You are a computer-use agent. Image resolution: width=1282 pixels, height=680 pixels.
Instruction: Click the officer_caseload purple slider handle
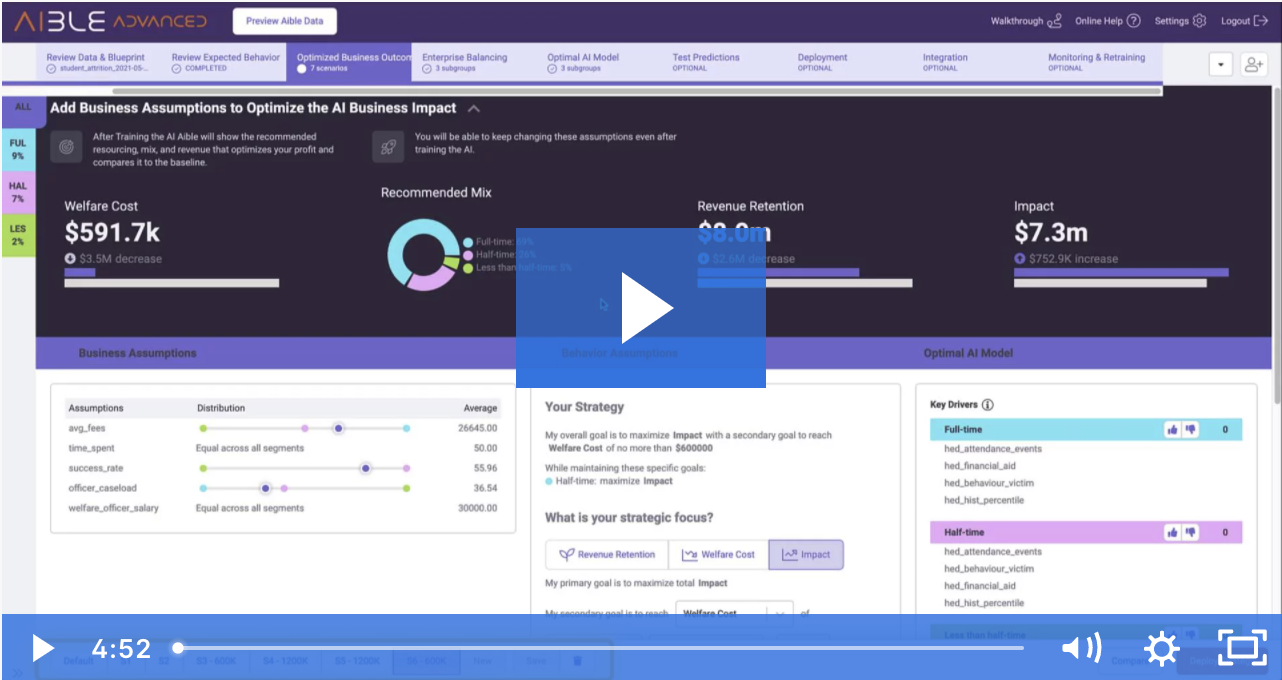265,488
